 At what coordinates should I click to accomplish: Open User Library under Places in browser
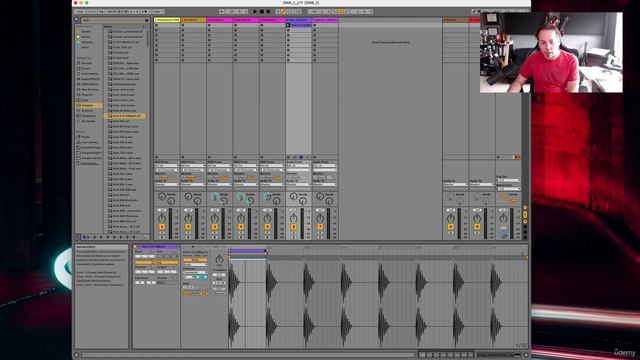click(89, 142)
